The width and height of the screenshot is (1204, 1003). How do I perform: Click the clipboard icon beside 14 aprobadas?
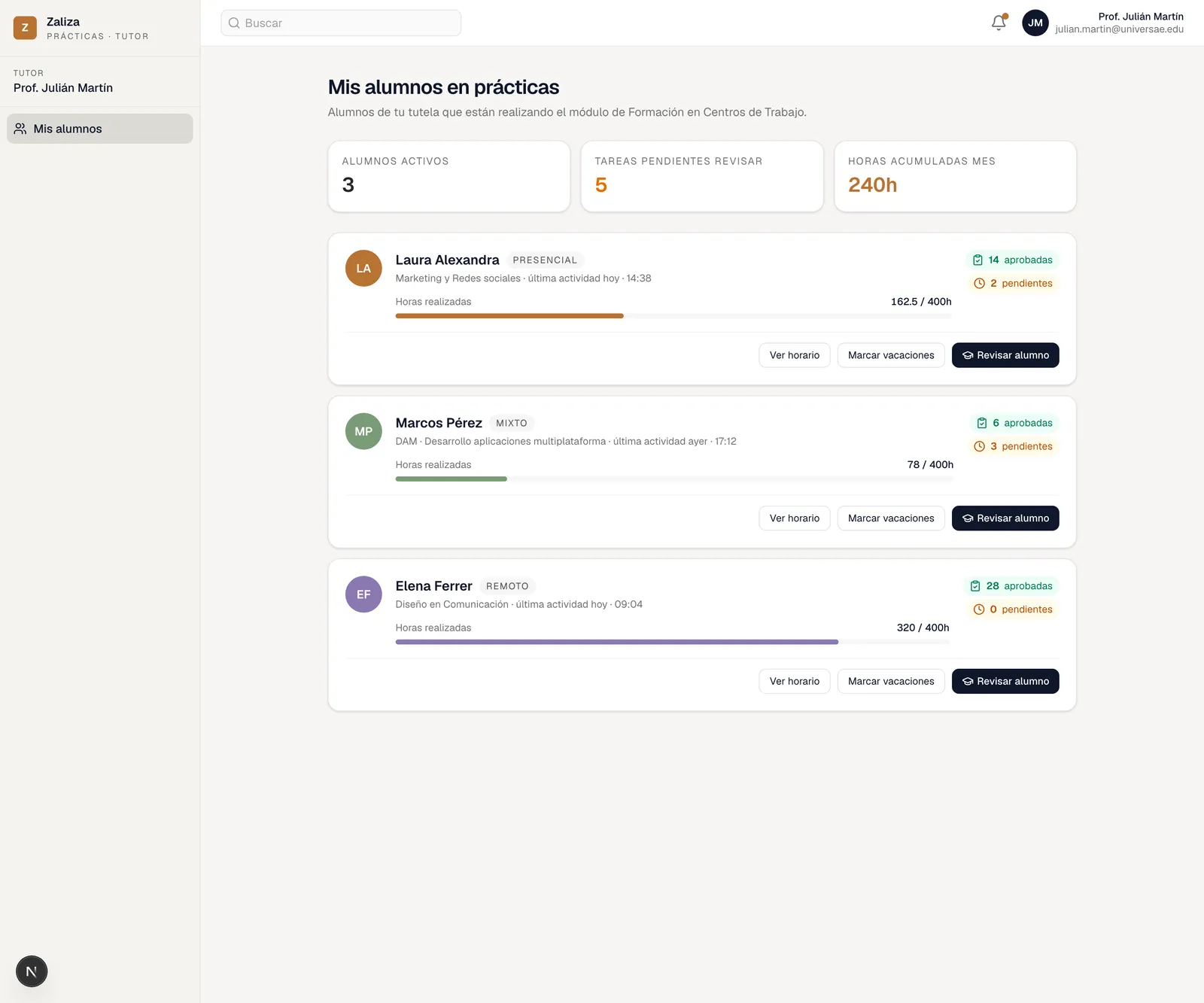pyautogui.click(x=977, y=260)
